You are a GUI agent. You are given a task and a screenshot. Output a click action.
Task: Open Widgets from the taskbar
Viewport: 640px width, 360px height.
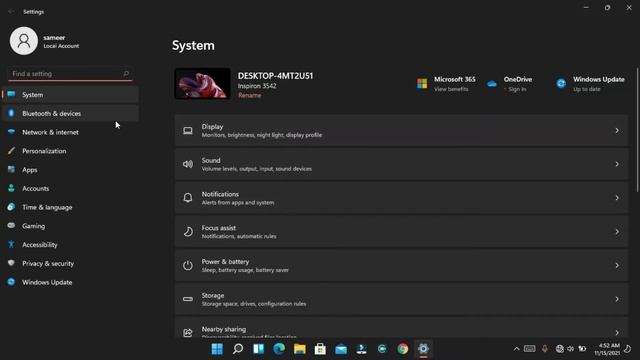coord(258,349)
